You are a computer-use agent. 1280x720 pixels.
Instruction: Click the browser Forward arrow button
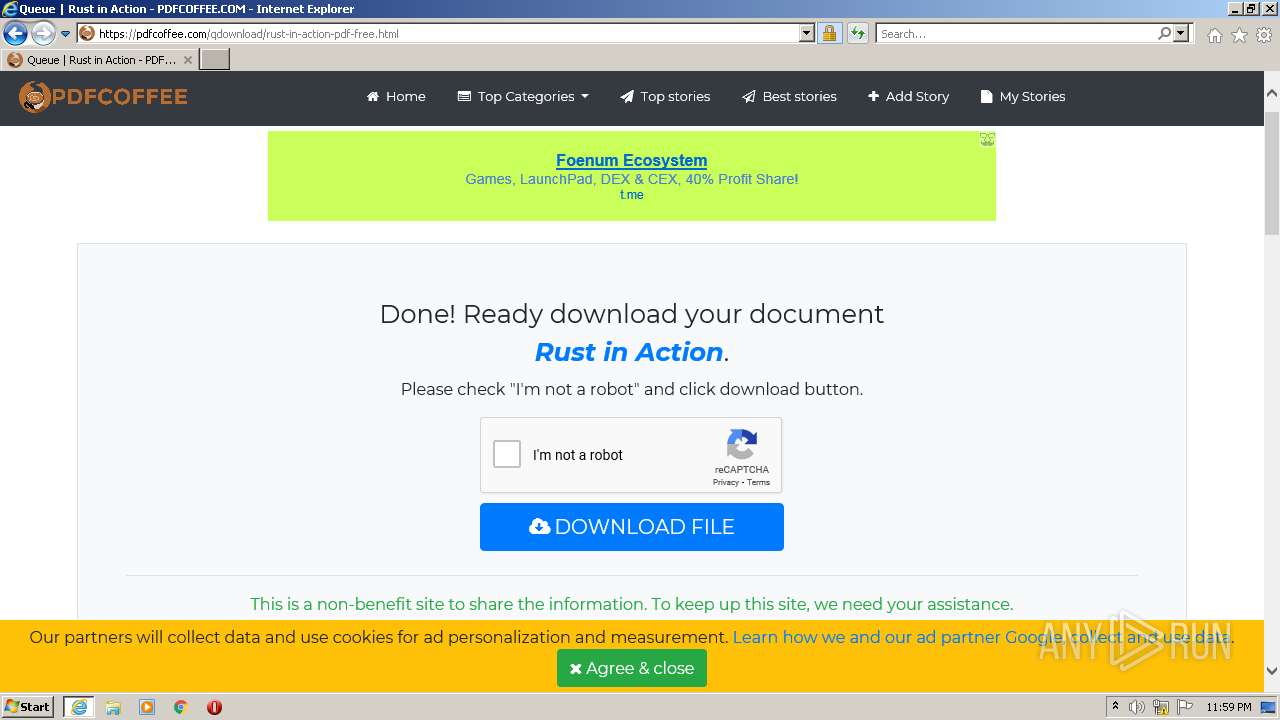coord(43,34)
